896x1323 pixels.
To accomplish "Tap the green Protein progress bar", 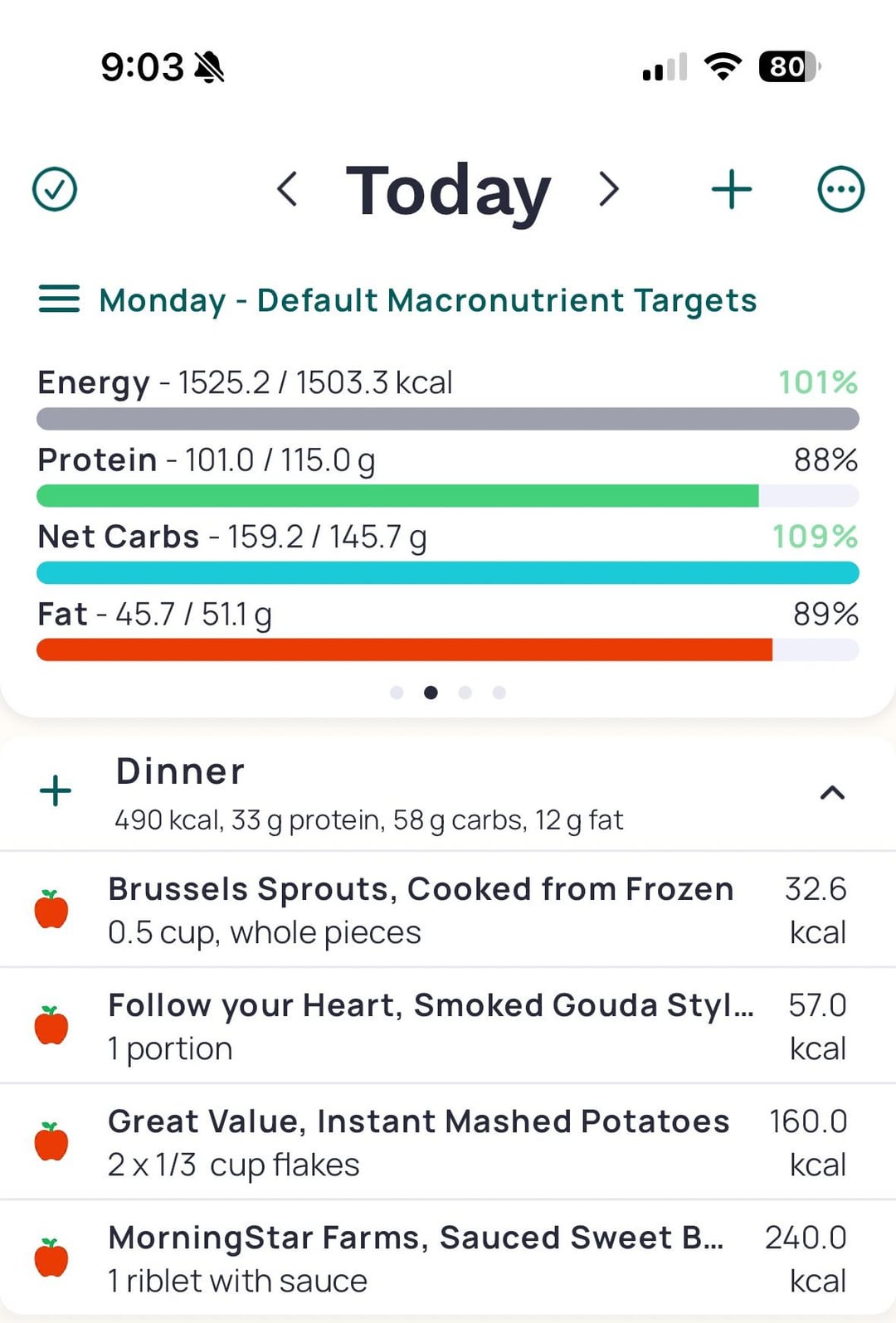I will point(398,496).
